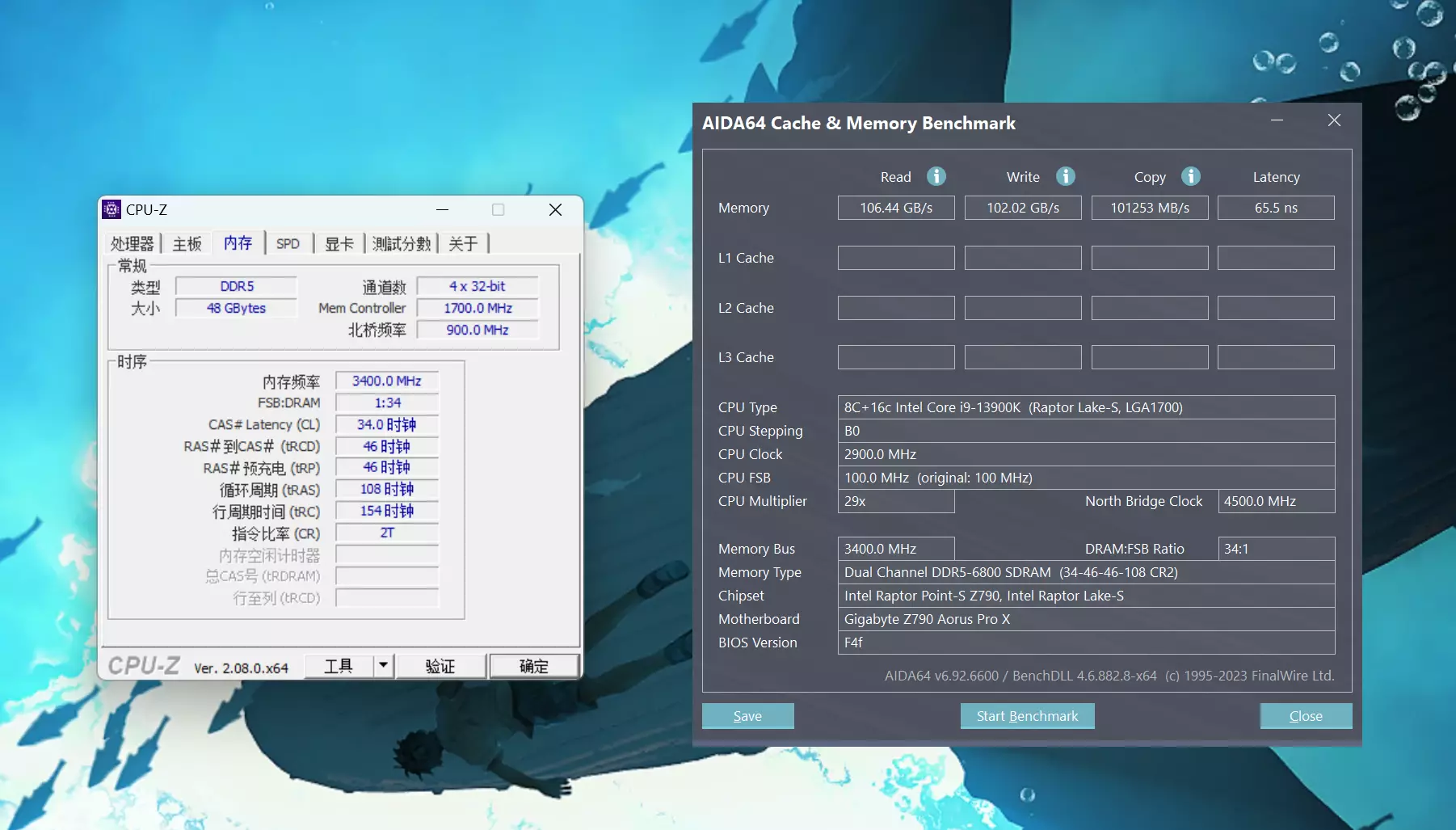Click the Gigabyte Z790 Aorus Pro X field

click(1086, 619)
